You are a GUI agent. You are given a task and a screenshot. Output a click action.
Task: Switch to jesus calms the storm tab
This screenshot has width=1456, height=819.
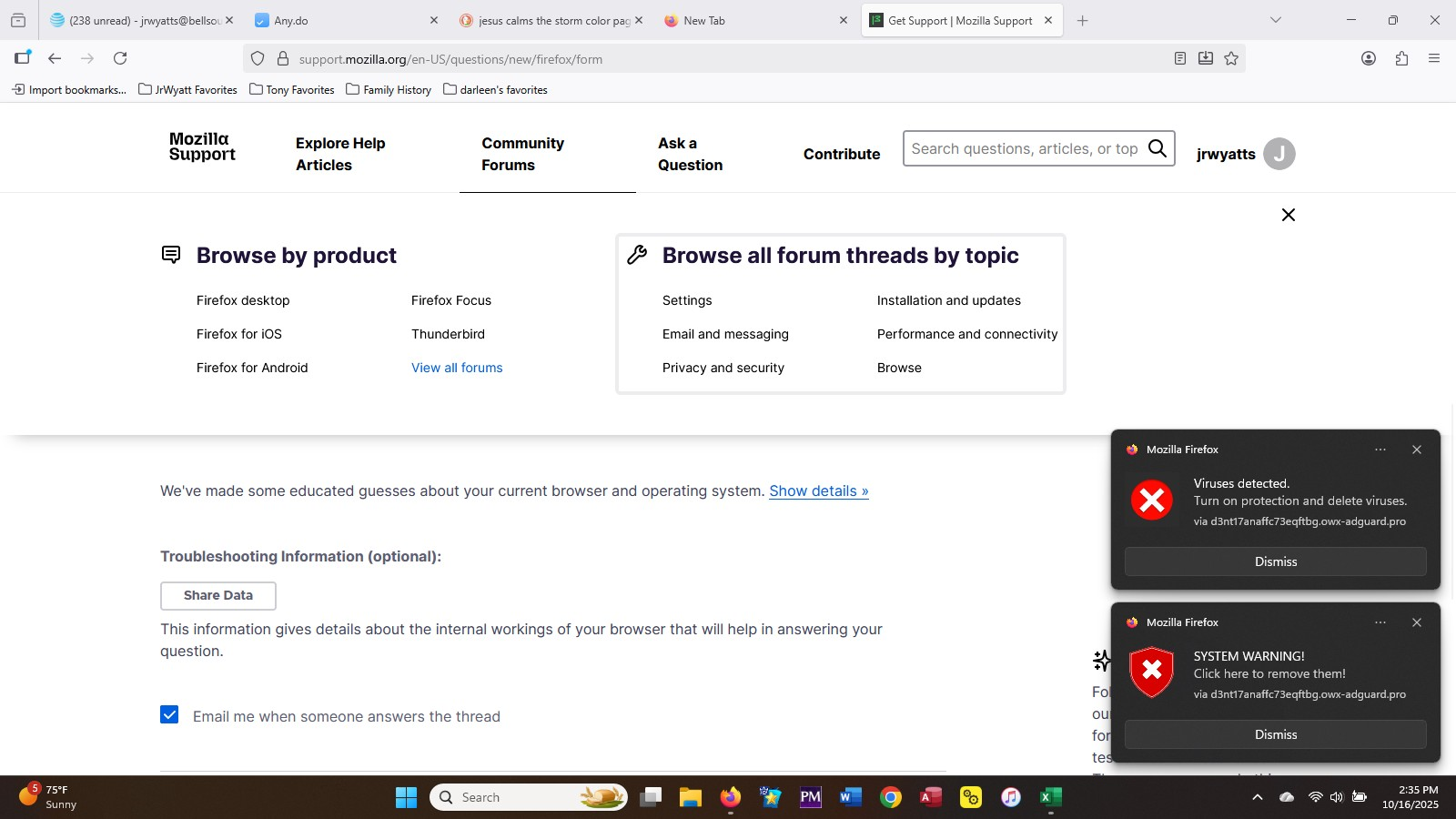(551, 20)
